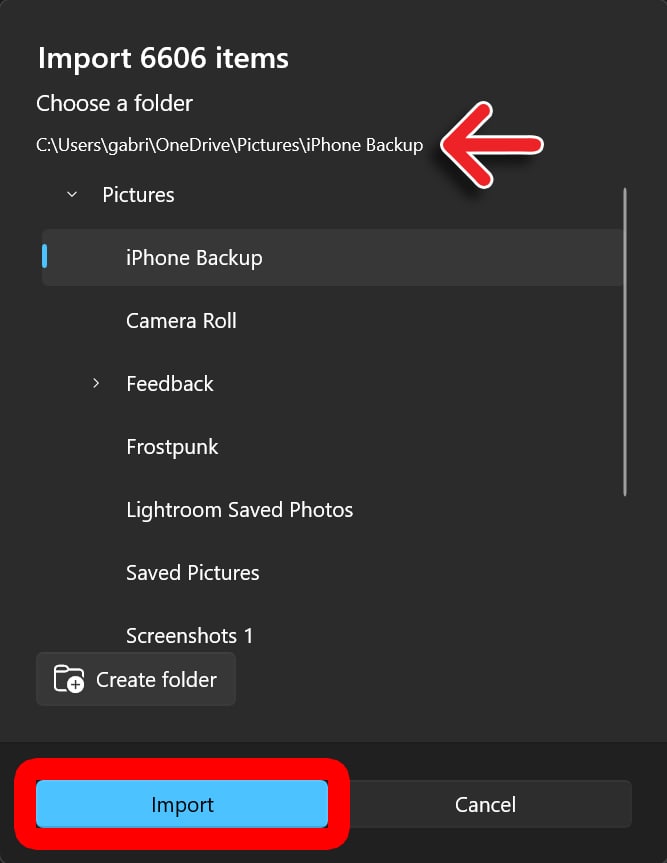Screen dimensions: 667x863
Task: Select the Screenshots 1 folder
Action: coord(189,635)
